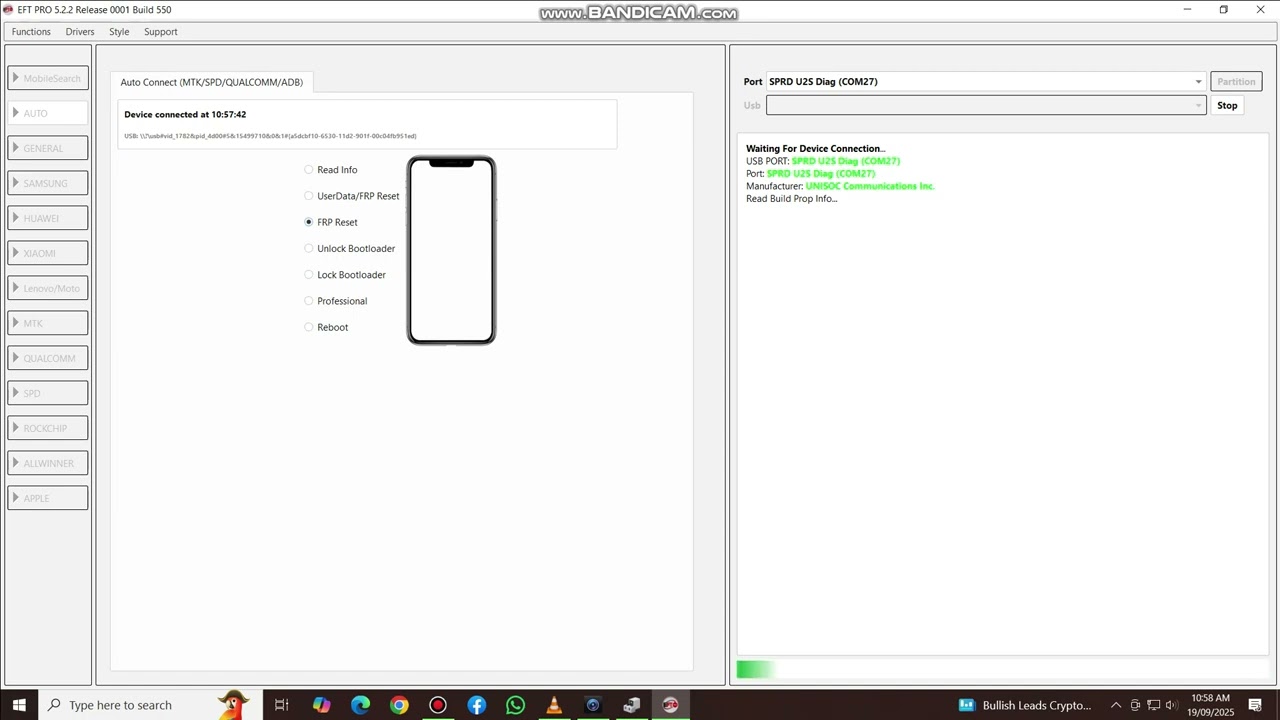Expand the MTK sidebar section
This screenshot has height=720, width=1280.
[48, 323]
